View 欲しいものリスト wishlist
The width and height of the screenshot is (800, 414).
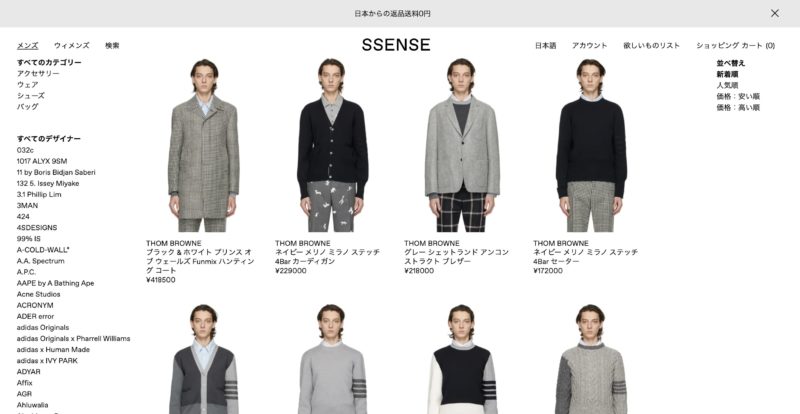point(652,45)
